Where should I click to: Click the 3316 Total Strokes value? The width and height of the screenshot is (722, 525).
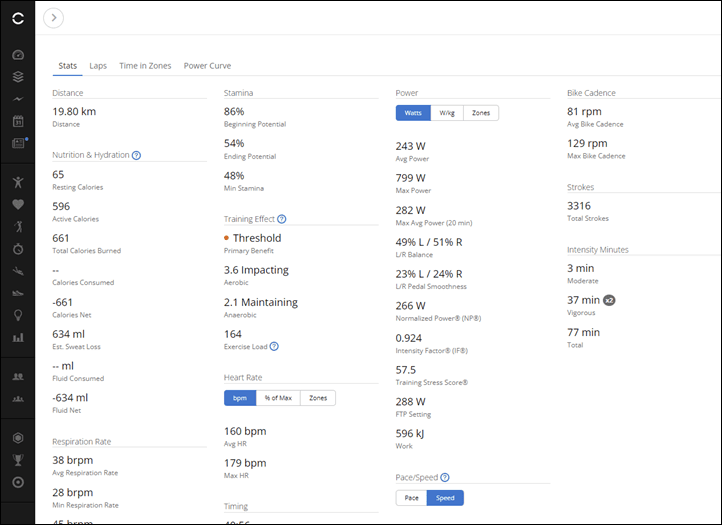click(x=579, y=206)
